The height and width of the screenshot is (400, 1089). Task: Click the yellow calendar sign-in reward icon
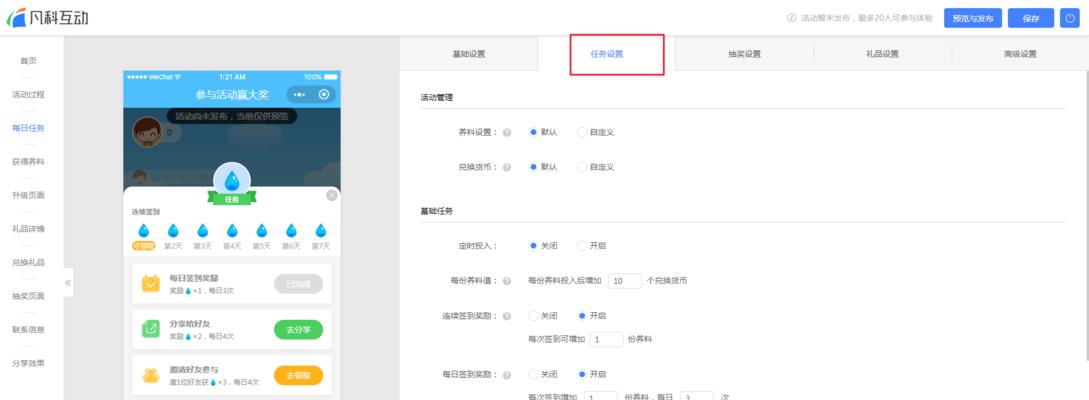point(151,283)
